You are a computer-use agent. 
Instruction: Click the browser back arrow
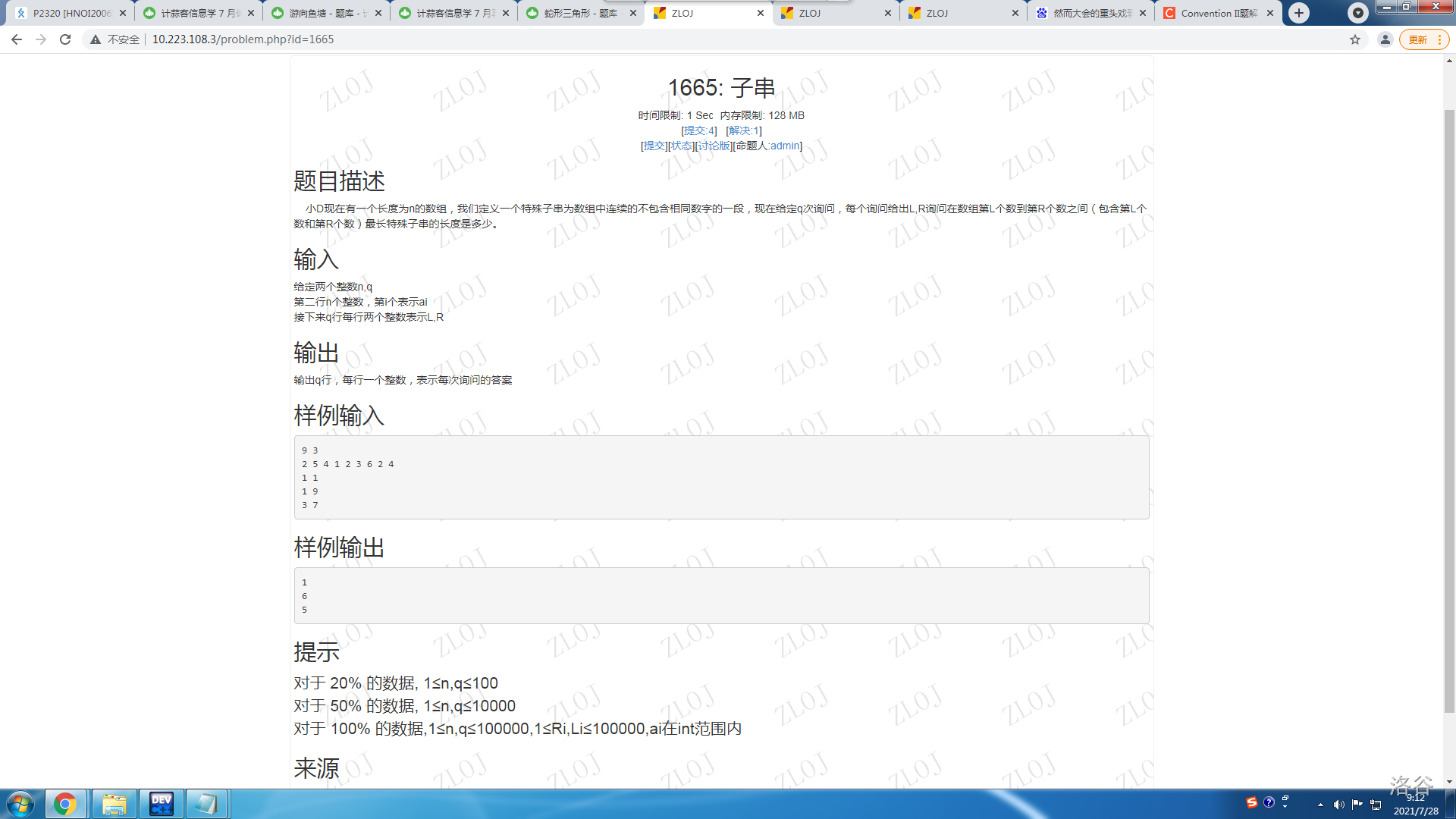point(17,39)
